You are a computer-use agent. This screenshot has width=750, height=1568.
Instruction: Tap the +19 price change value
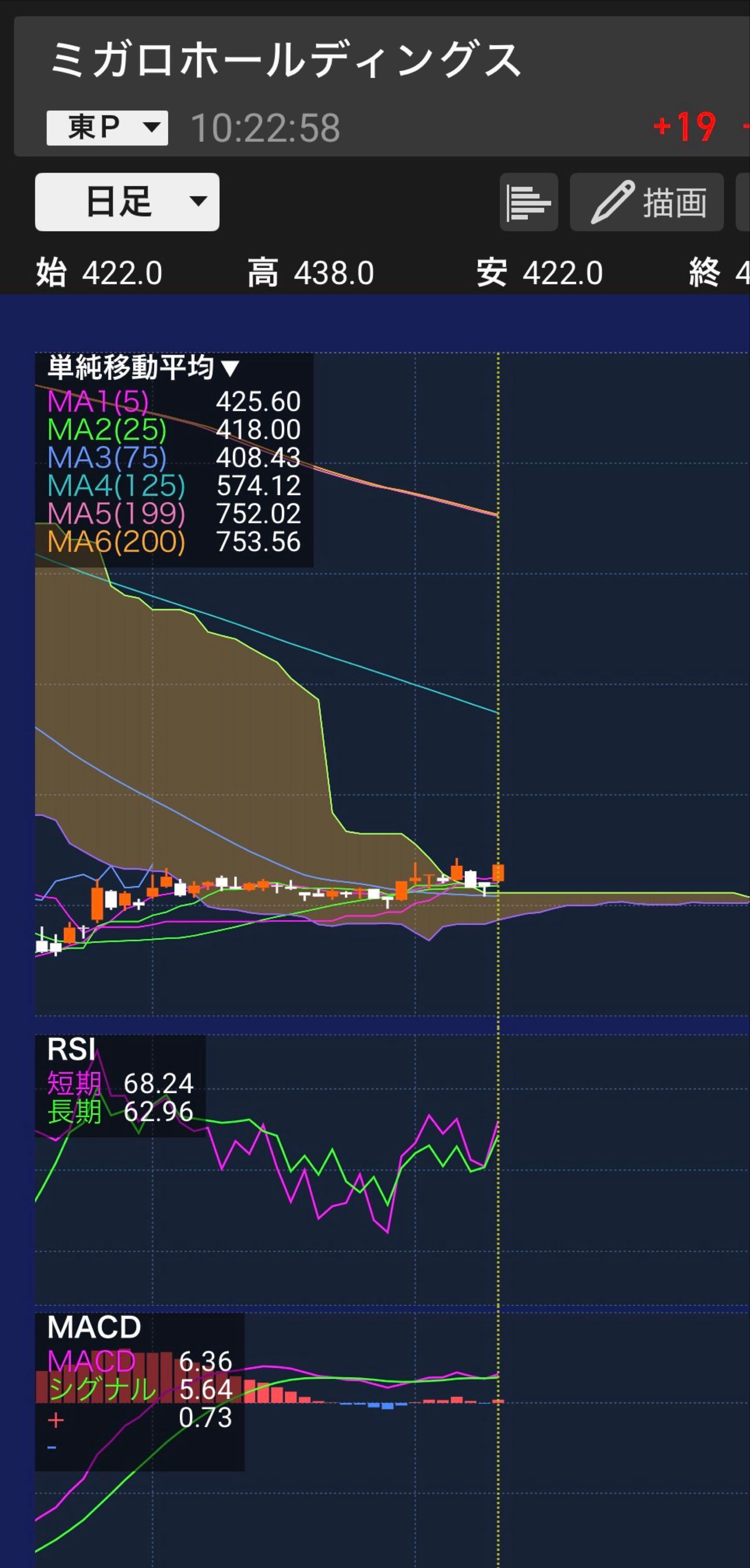(684, 128)
